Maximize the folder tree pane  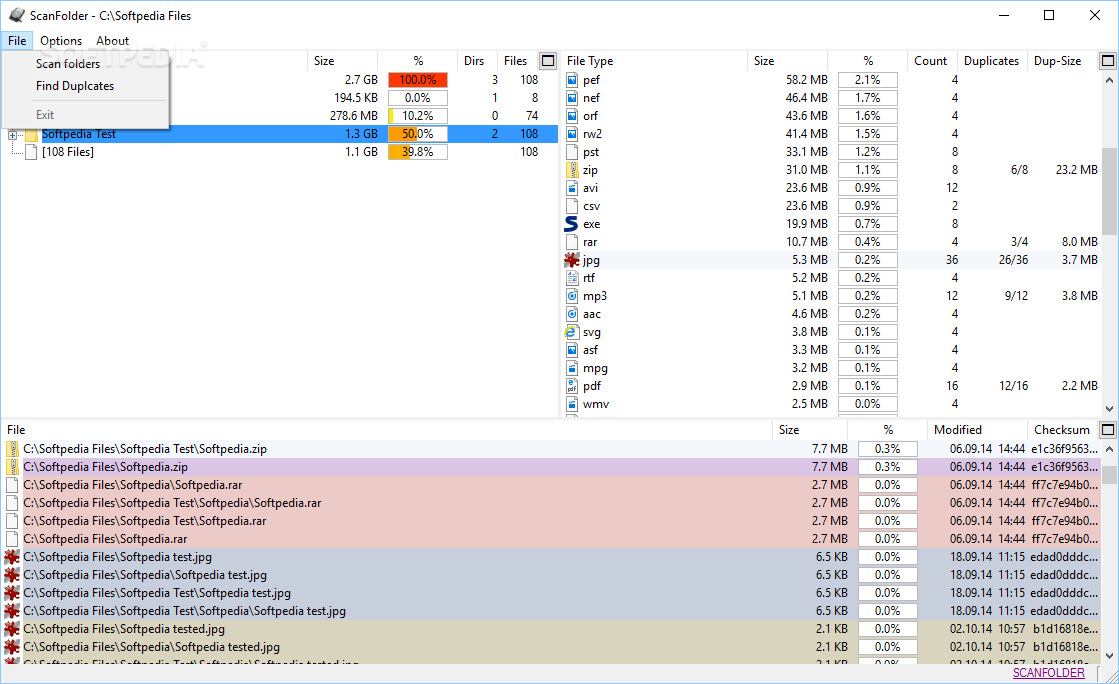548,61
